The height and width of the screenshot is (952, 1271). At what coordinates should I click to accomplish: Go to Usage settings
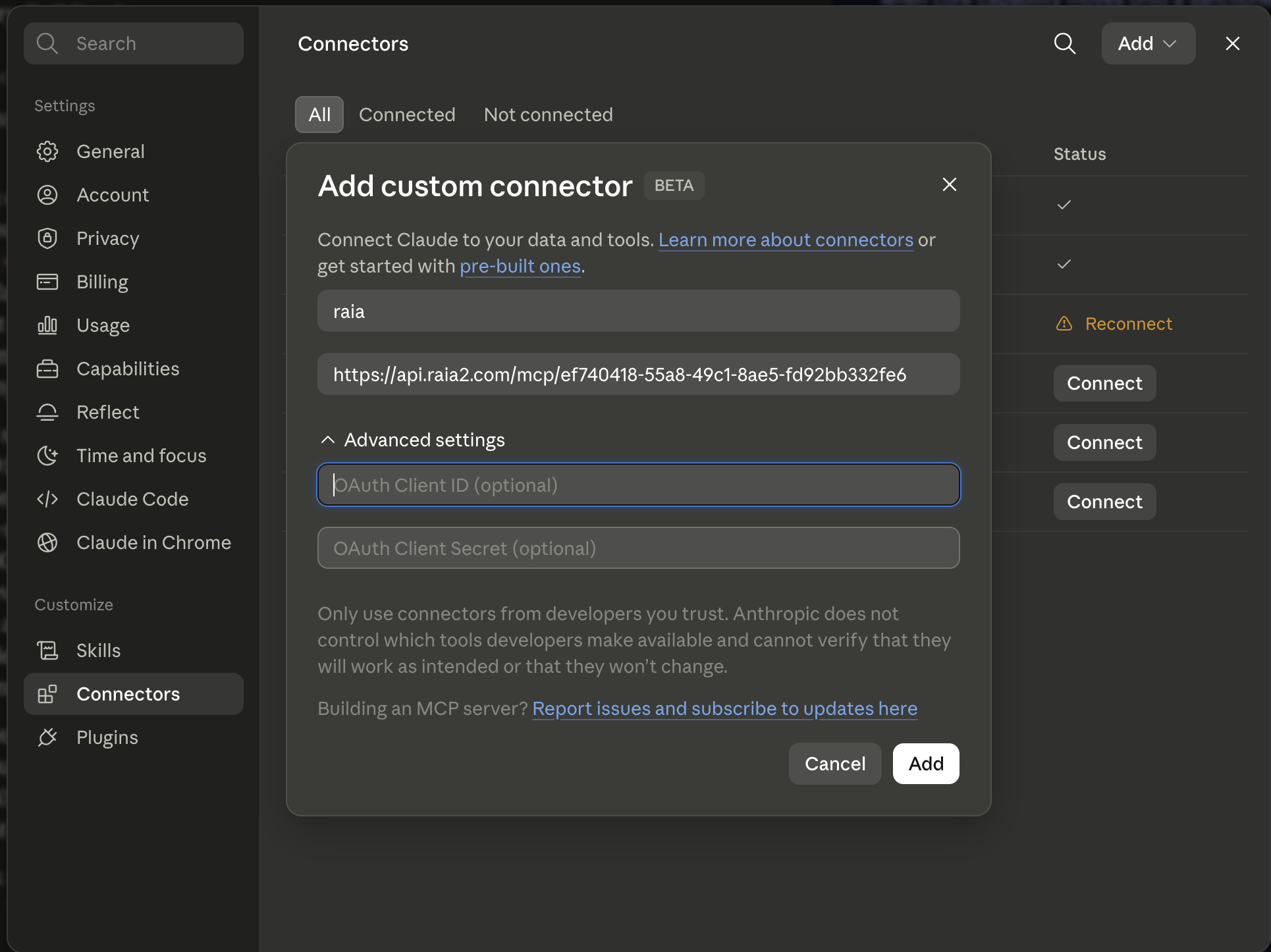pyautogui.click(x=134, y=325)
